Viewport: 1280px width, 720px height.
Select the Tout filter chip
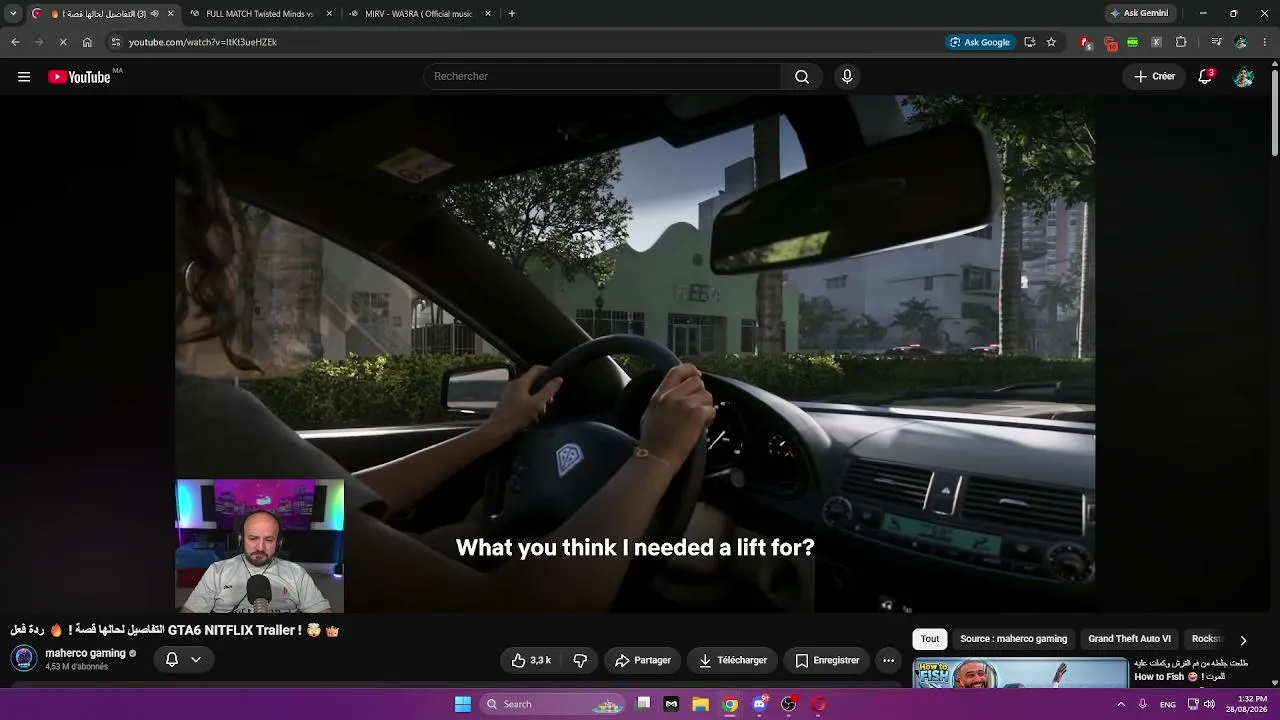click(x=930, y=639)
